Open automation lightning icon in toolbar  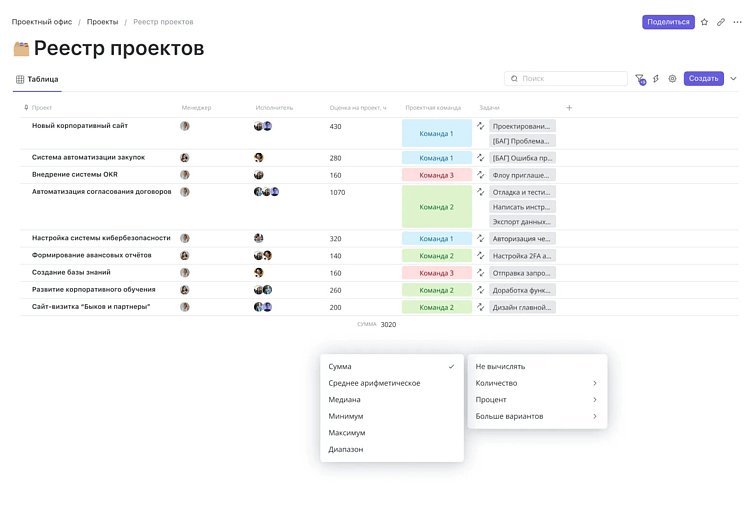656,79
